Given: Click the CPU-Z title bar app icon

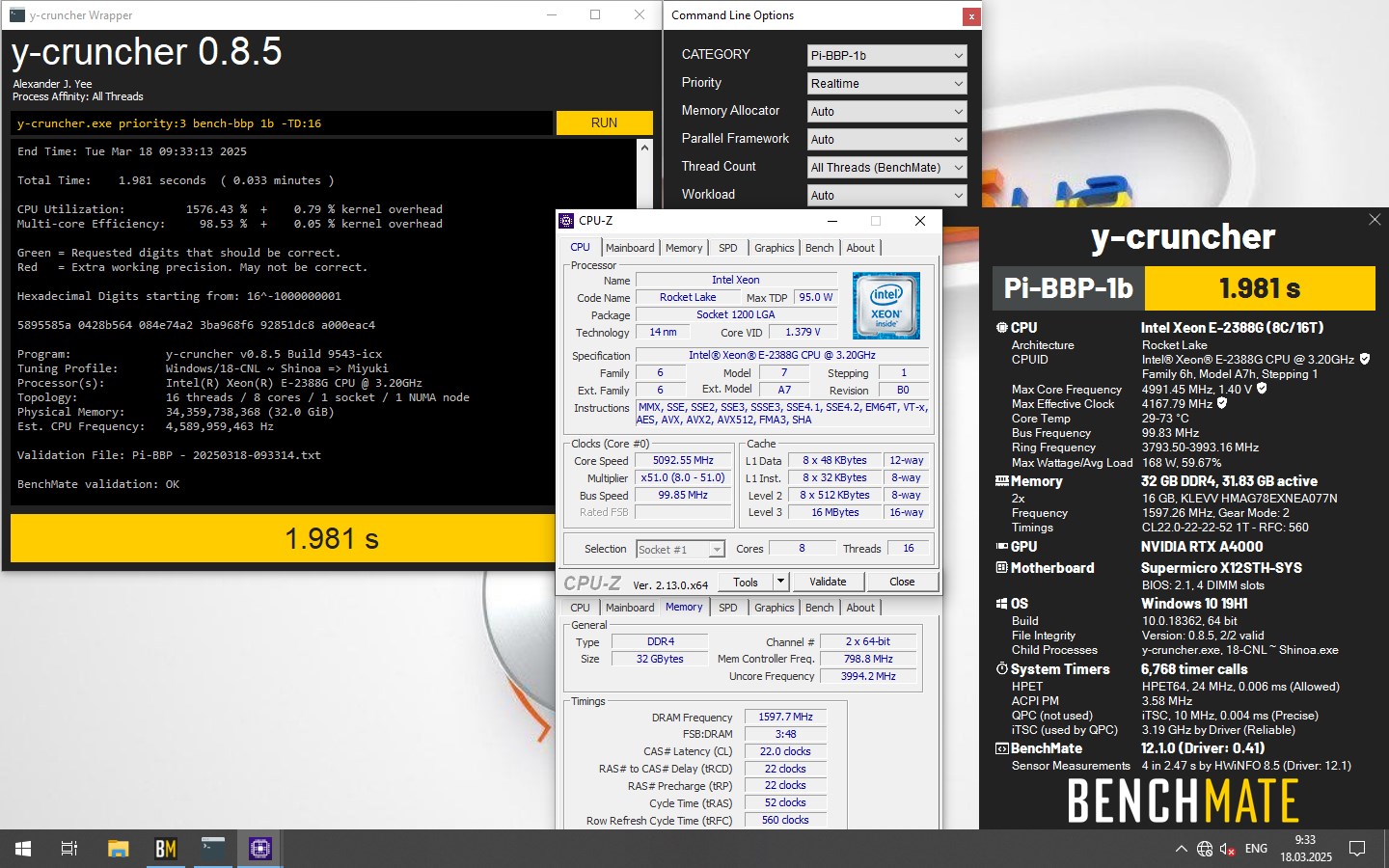Looking at the screenshot, I should tap(567, 221).
